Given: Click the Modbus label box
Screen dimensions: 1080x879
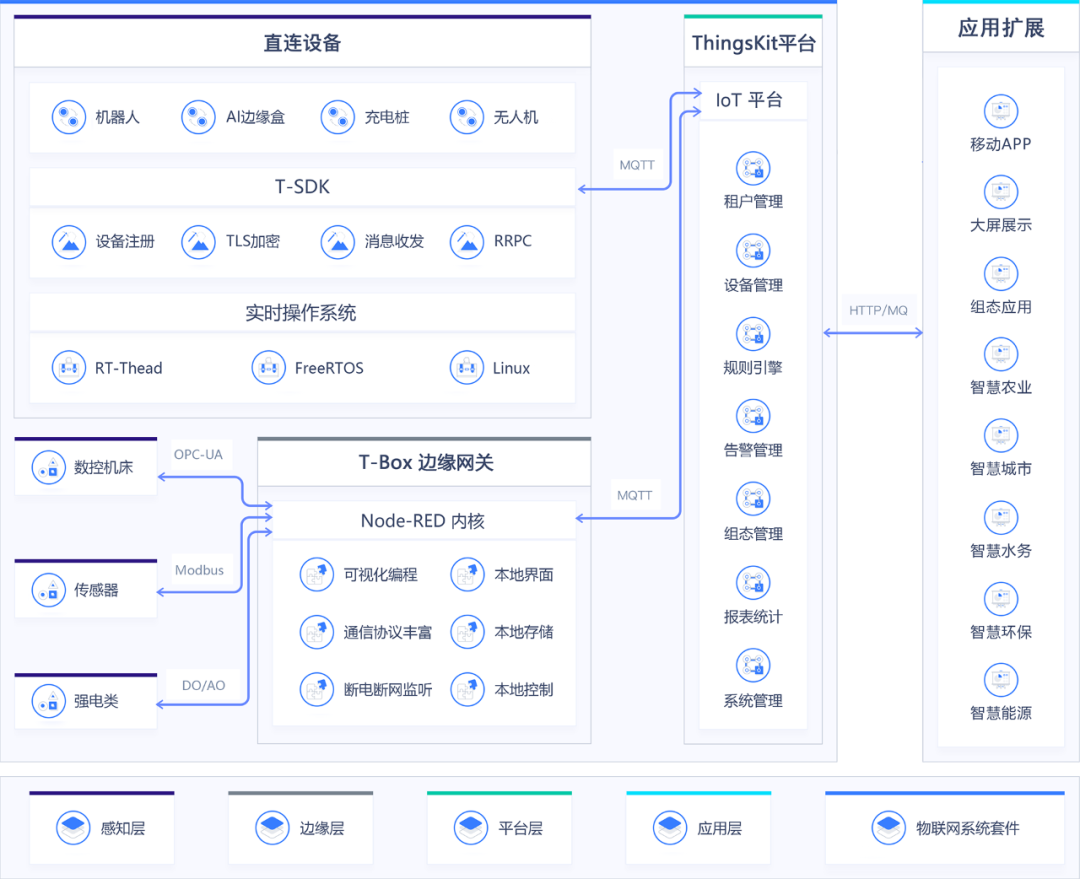Looking at the screenshot, I should click(x=199, y=570).
